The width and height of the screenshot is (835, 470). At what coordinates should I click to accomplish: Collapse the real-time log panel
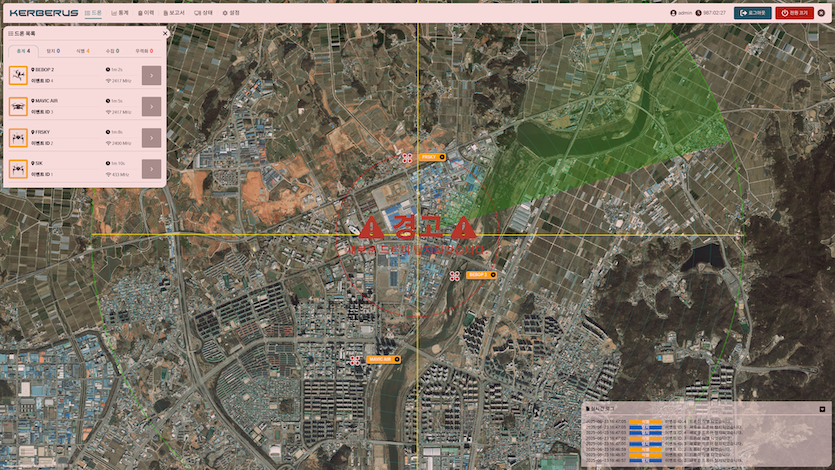(822, 409)
